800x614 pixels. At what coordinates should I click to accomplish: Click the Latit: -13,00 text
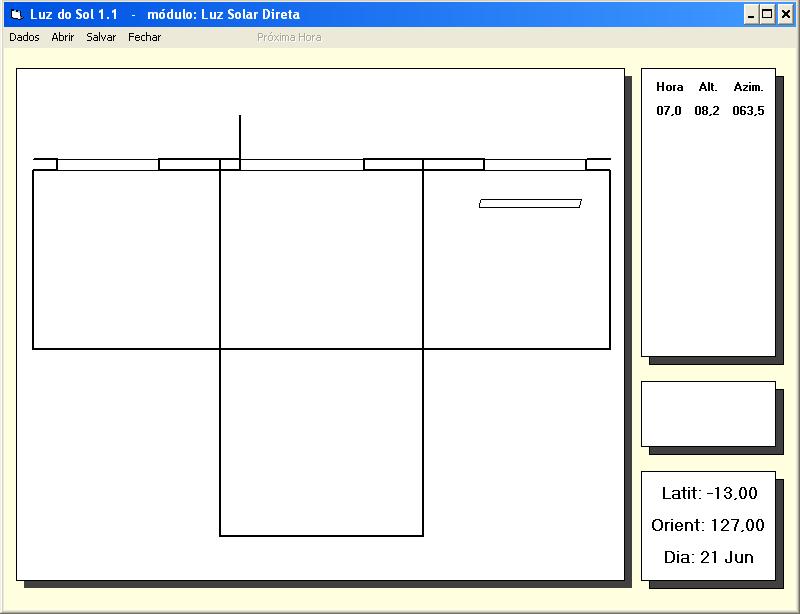tap(709, 493)
